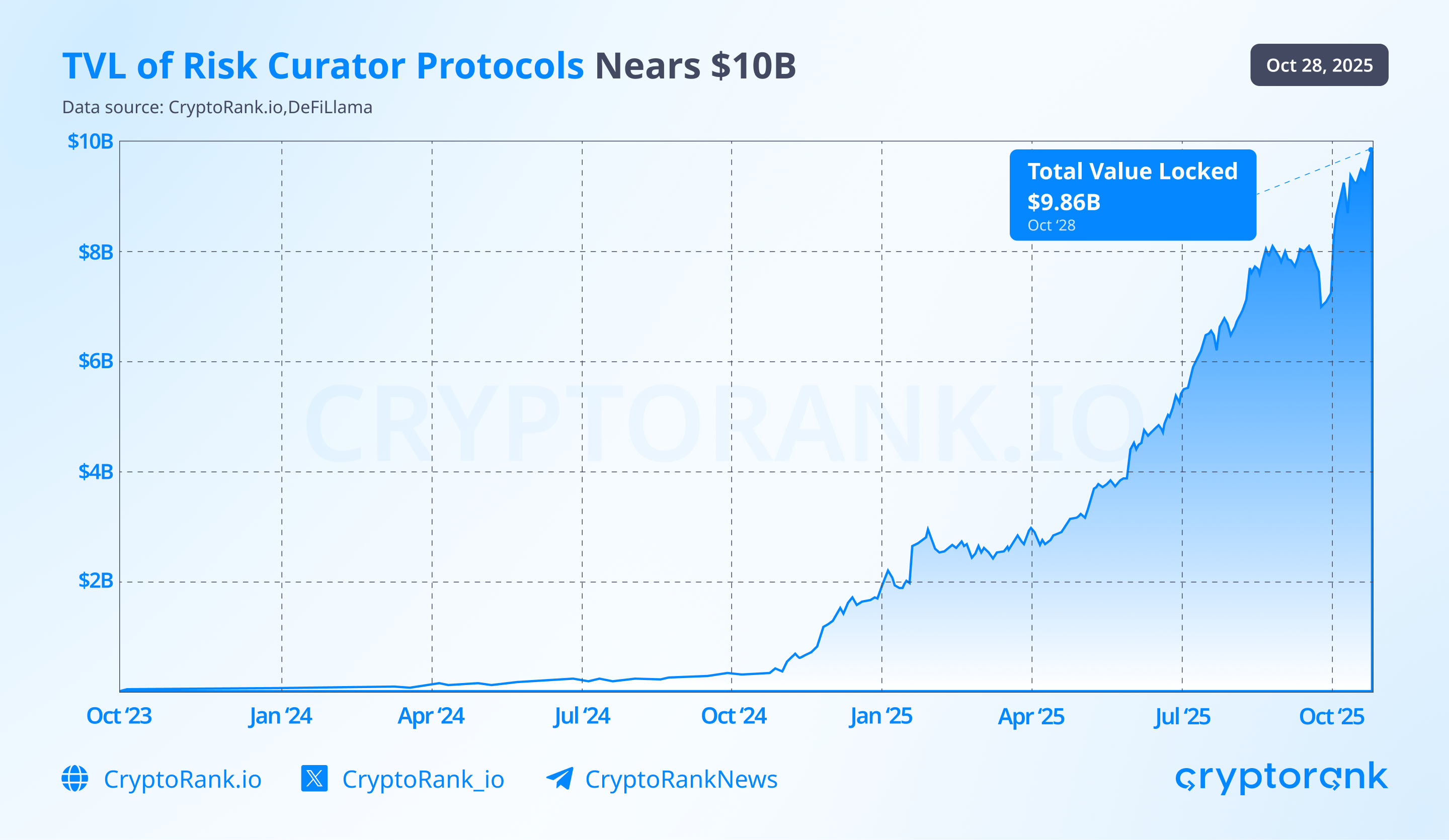
Task: Open the CryptoRank.io website link
Action: coord(182,780)
